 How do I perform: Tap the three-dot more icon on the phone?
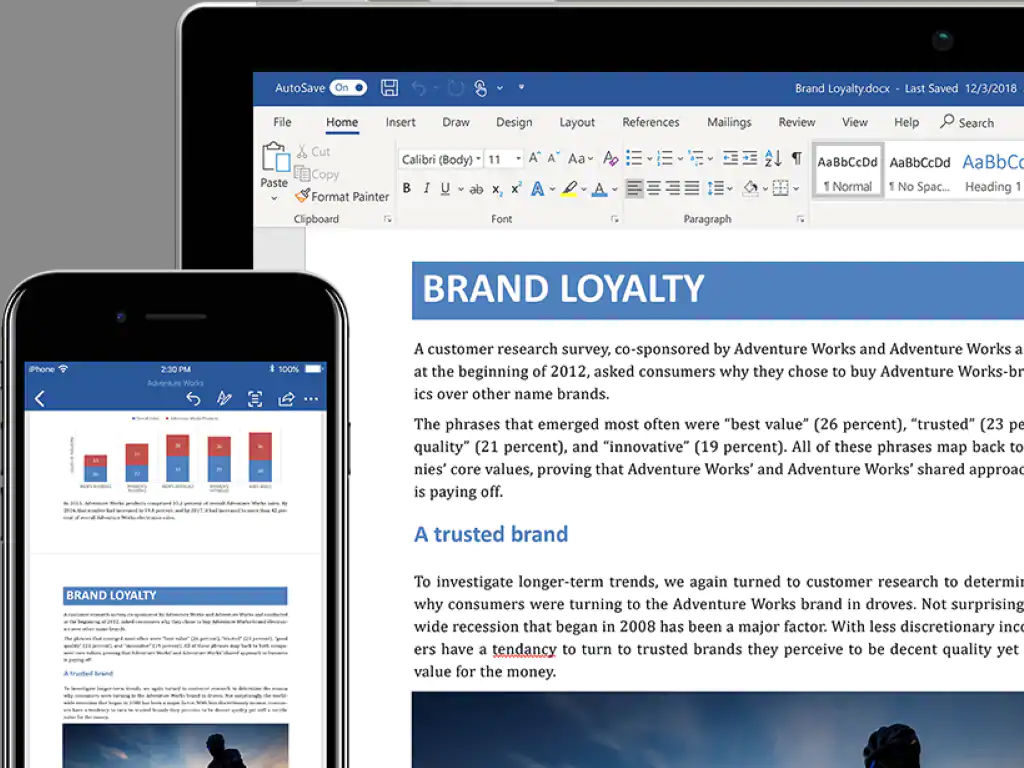click(x=312, y=398)
